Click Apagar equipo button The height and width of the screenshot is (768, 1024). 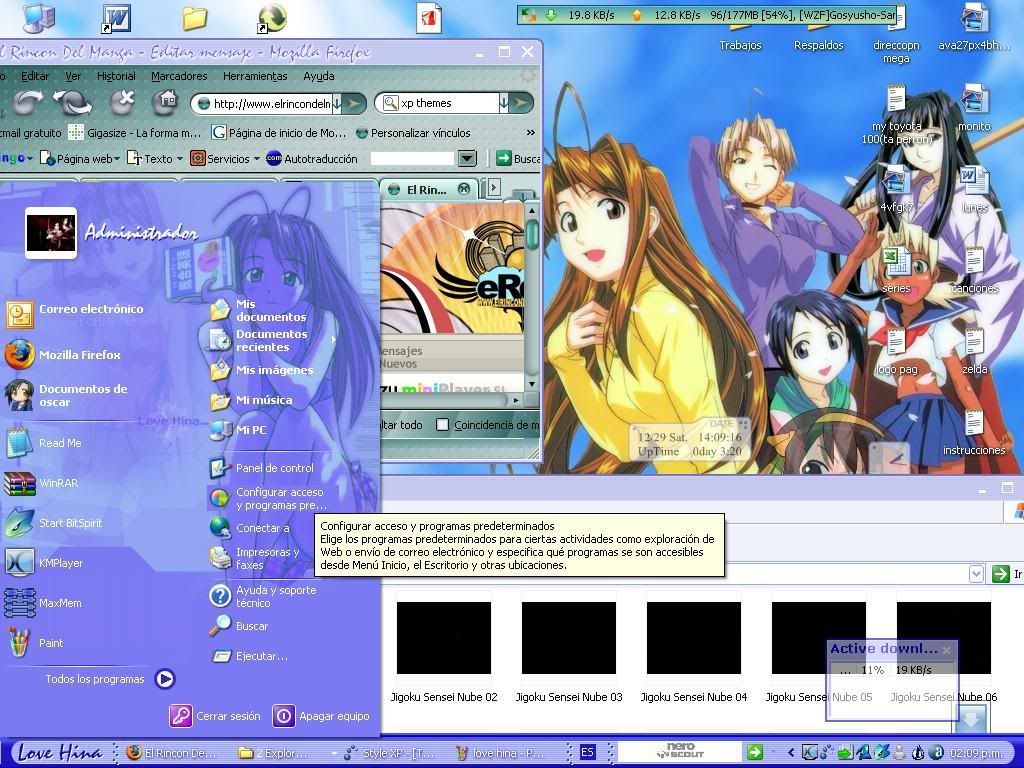click(x=321, y=716)
